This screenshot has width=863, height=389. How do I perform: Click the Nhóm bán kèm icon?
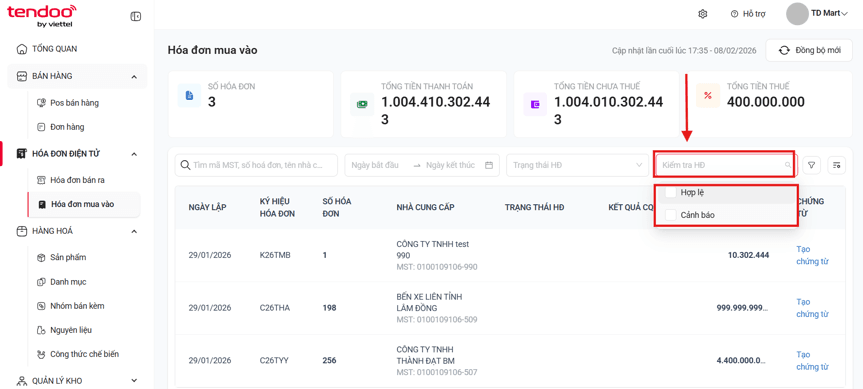coord(41,306)
